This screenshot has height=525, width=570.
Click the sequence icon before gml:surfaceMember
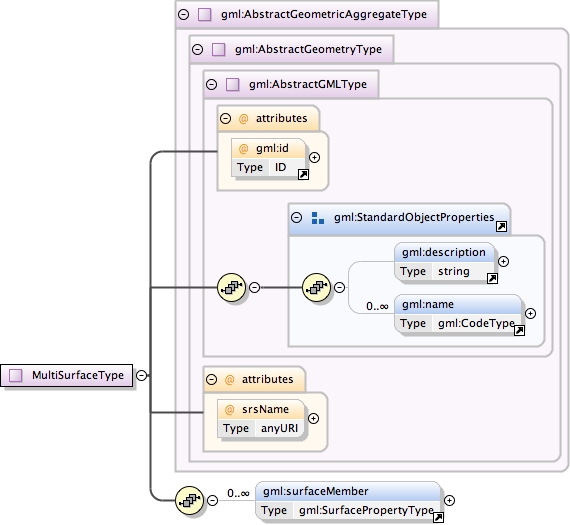(189, 500)
